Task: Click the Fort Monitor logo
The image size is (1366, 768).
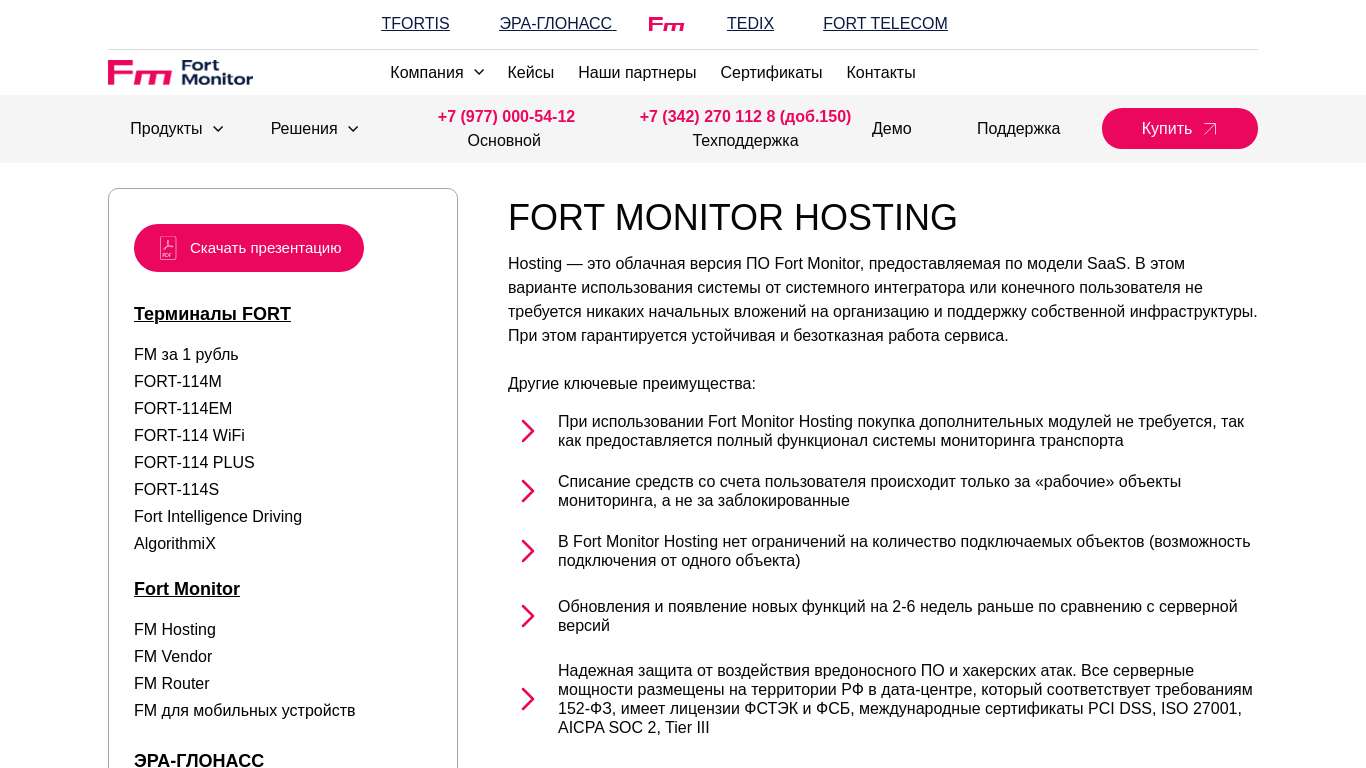Action: pos(180,72)
